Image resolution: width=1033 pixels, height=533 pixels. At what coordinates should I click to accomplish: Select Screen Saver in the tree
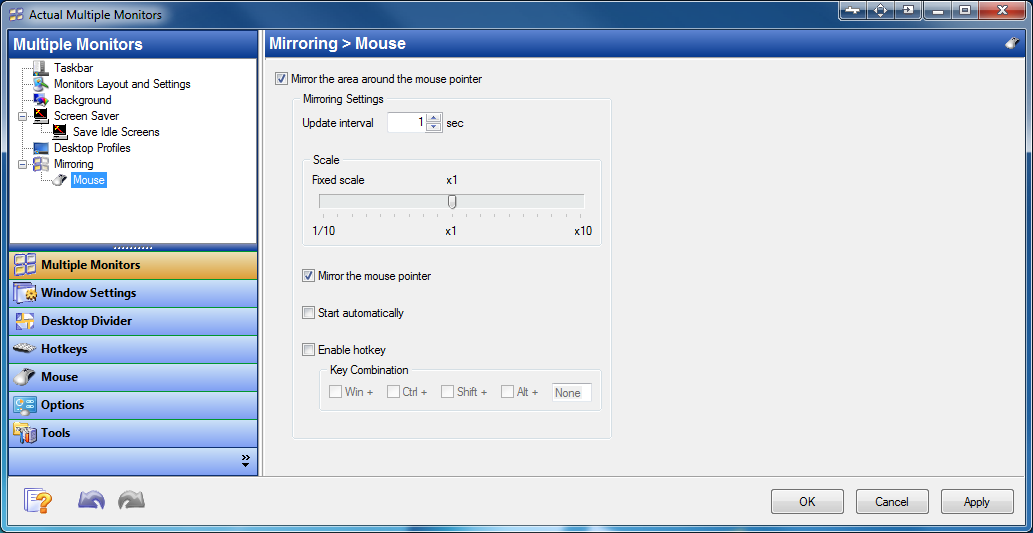[86, 116]
